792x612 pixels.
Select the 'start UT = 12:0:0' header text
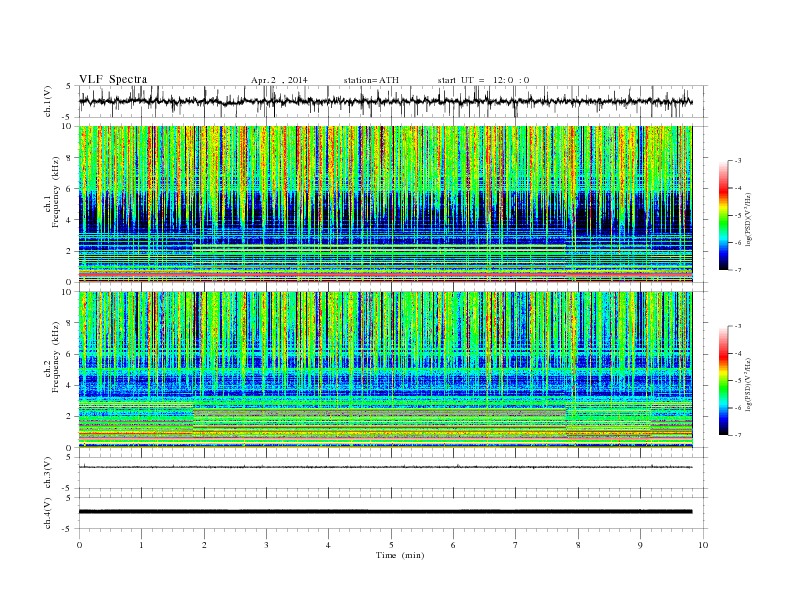[x=483, y=80]
